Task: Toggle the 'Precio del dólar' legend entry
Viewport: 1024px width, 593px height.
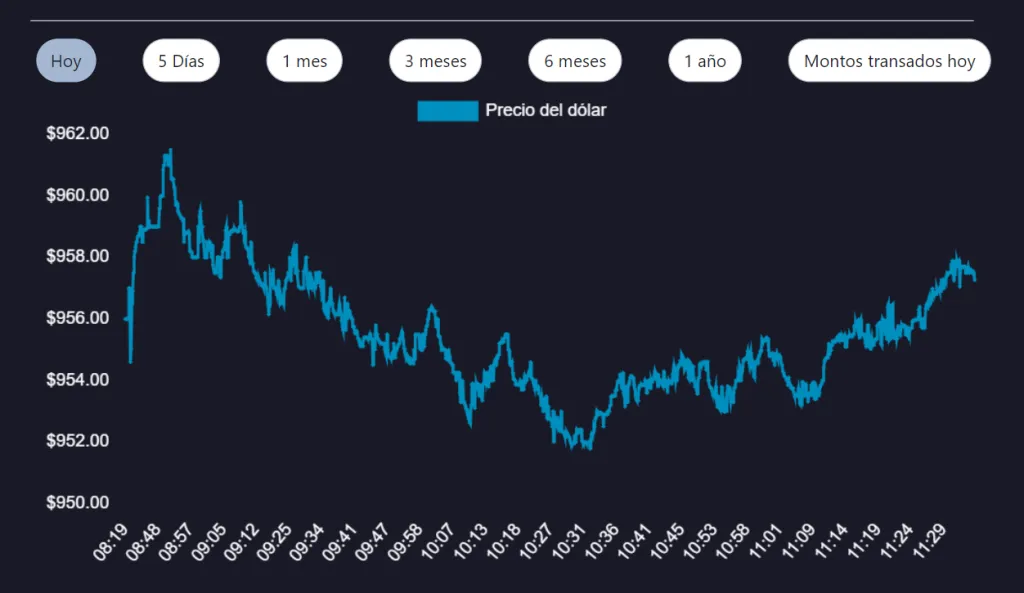Action: [x=545, y=110]
